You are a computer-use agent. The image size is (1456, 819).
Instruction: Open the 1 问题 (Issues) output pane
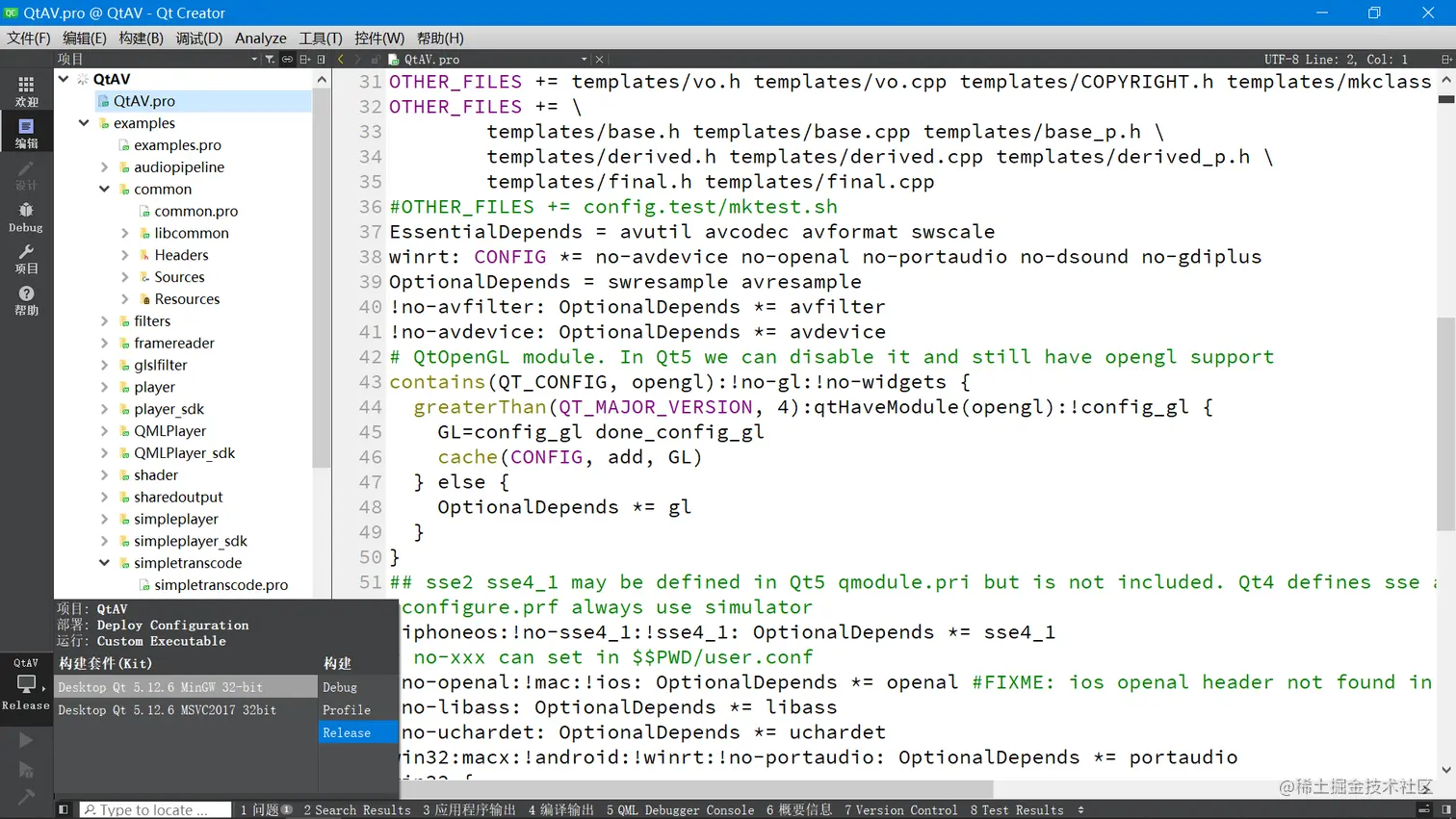pos(266,810)
